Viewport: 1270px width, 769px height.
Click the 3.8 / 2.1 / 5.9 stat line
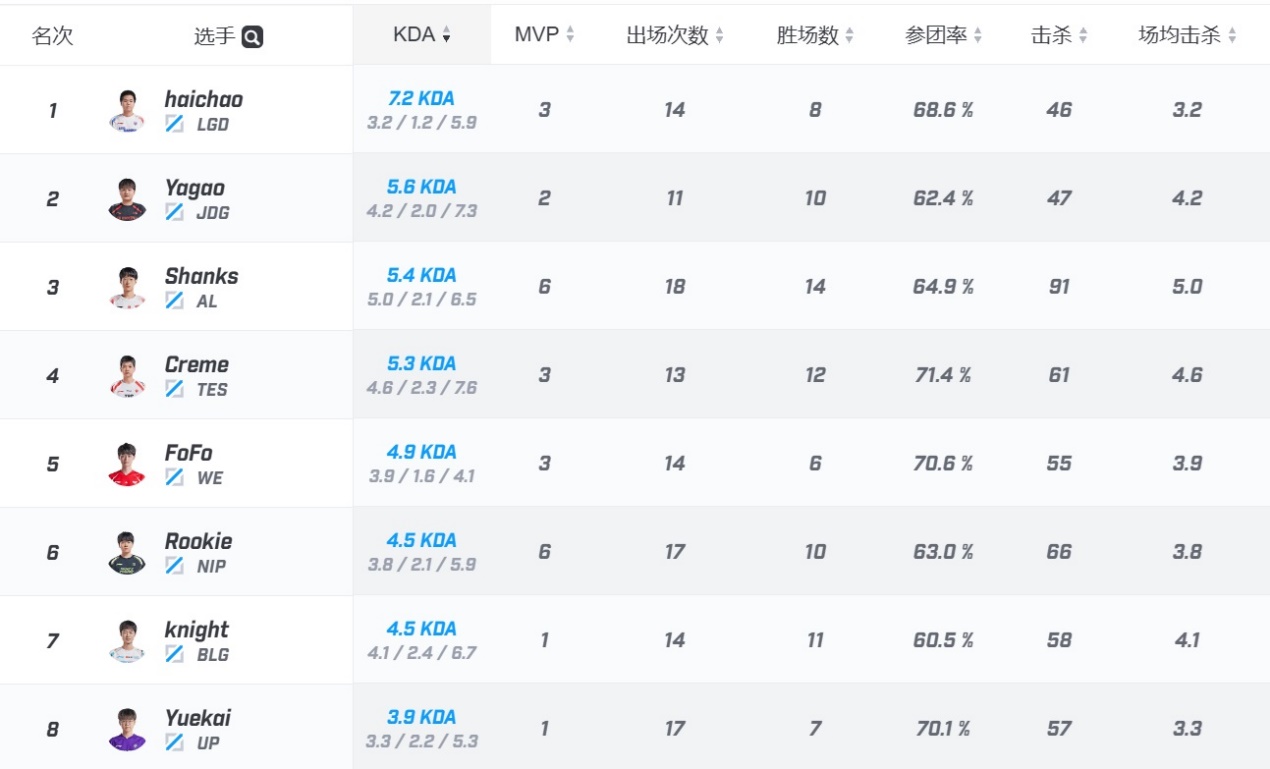coord(421,564)
